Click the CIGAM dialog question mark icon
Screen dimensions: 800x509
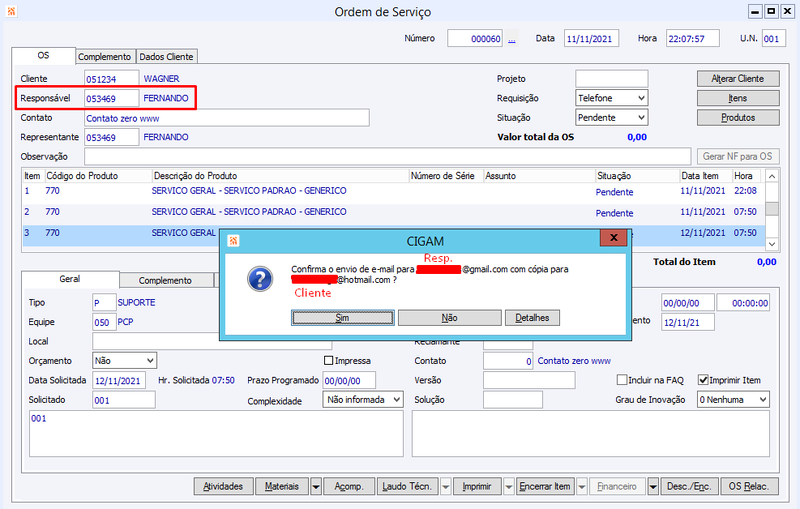tap(260, 279)
